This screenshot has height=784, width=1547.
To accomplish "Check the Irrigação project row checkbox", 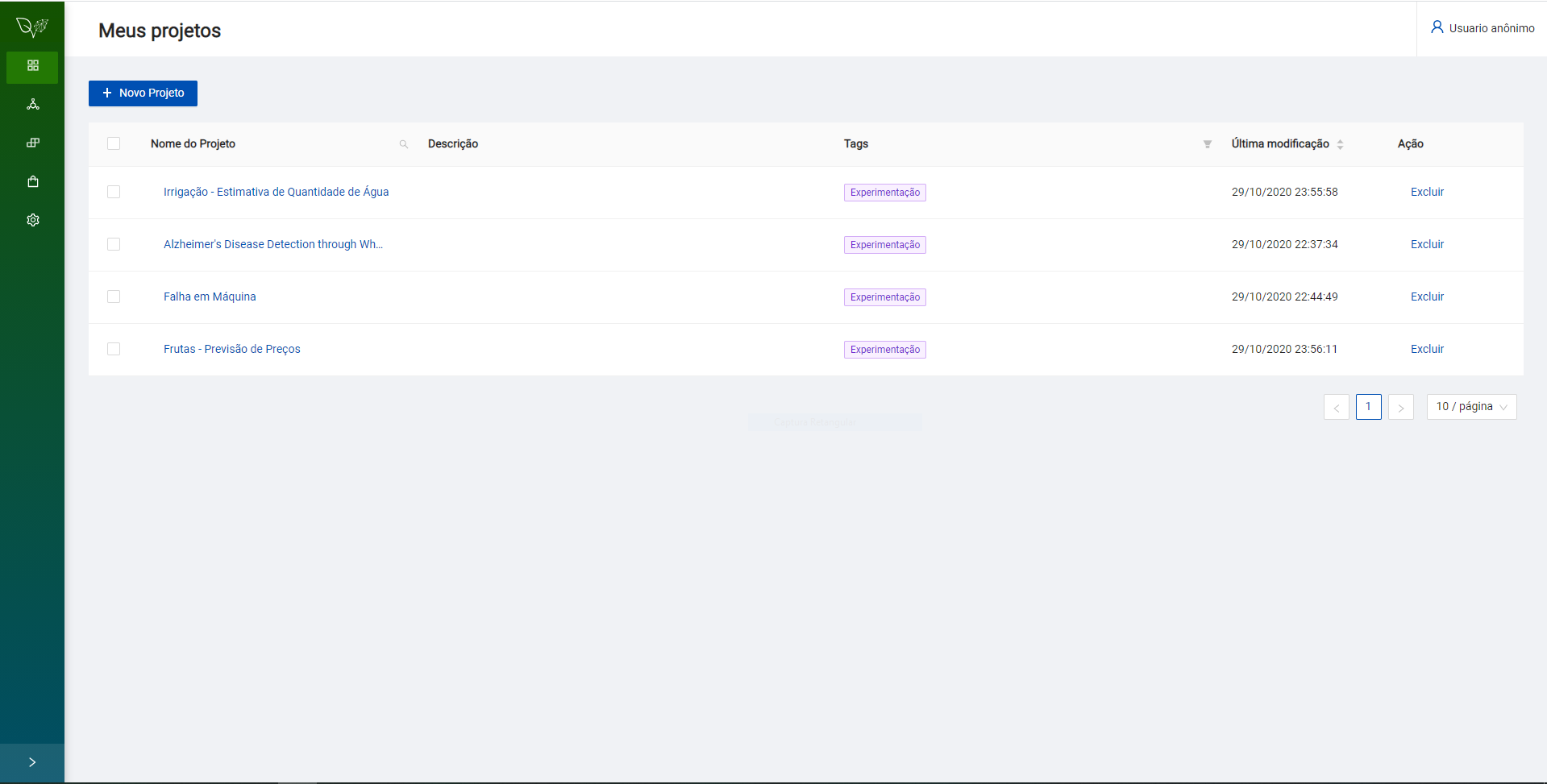I will 114,192.
